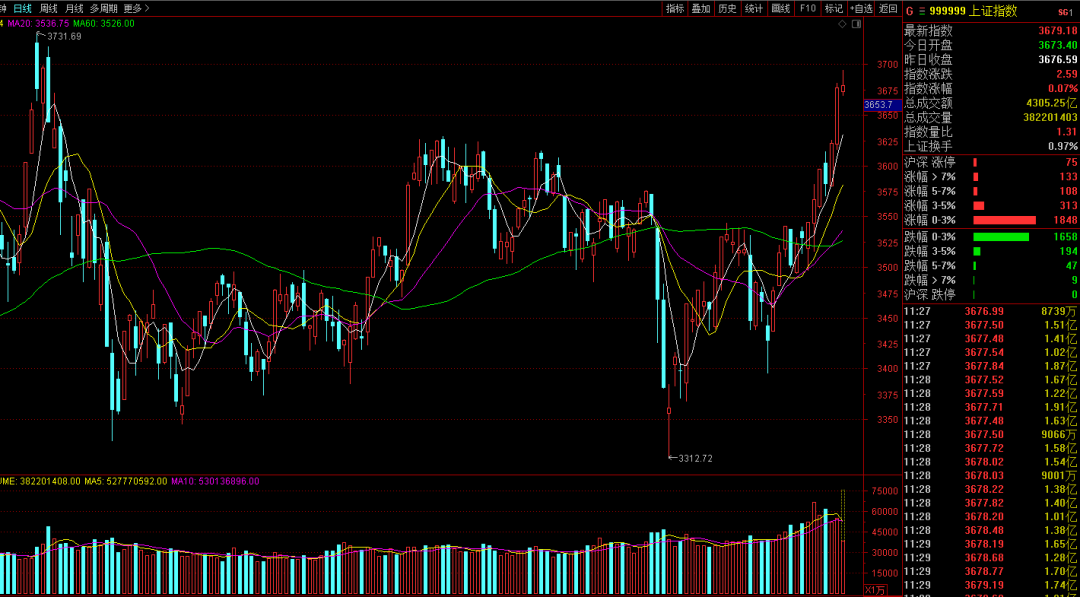Select tick row with volume 9066万
The height and width of the screenshot is (597, 1080).
click(991, 434)
